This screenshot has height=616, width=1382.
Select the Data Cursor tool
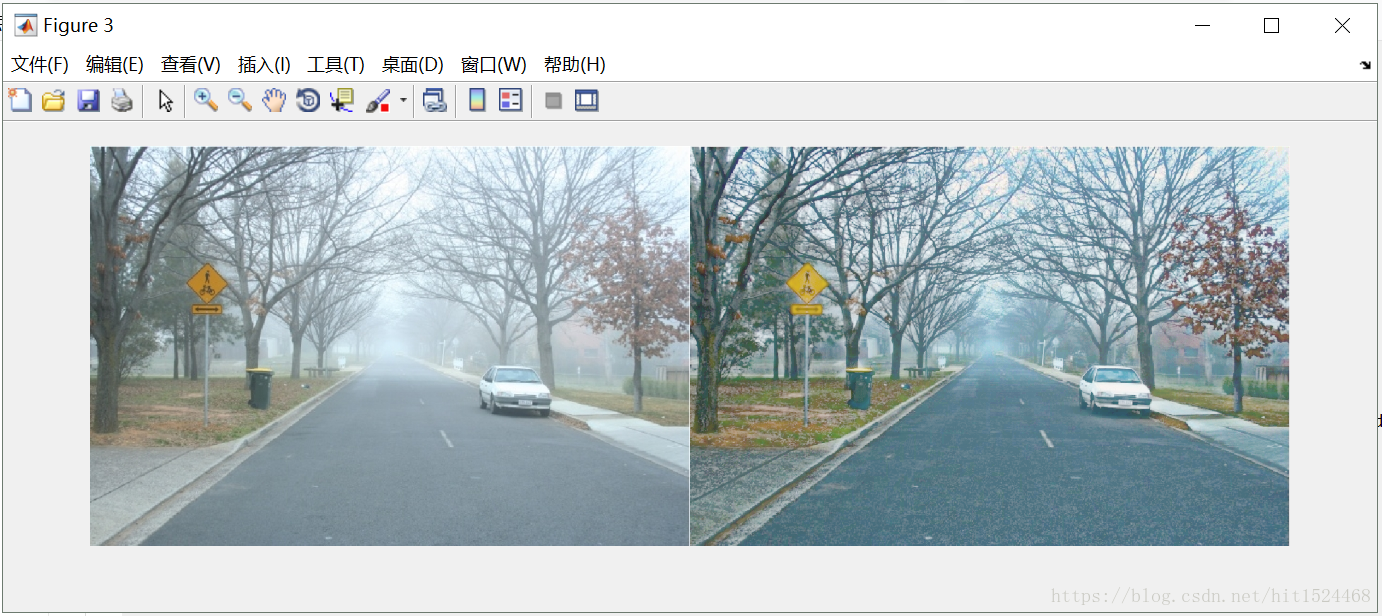[342, 100]
